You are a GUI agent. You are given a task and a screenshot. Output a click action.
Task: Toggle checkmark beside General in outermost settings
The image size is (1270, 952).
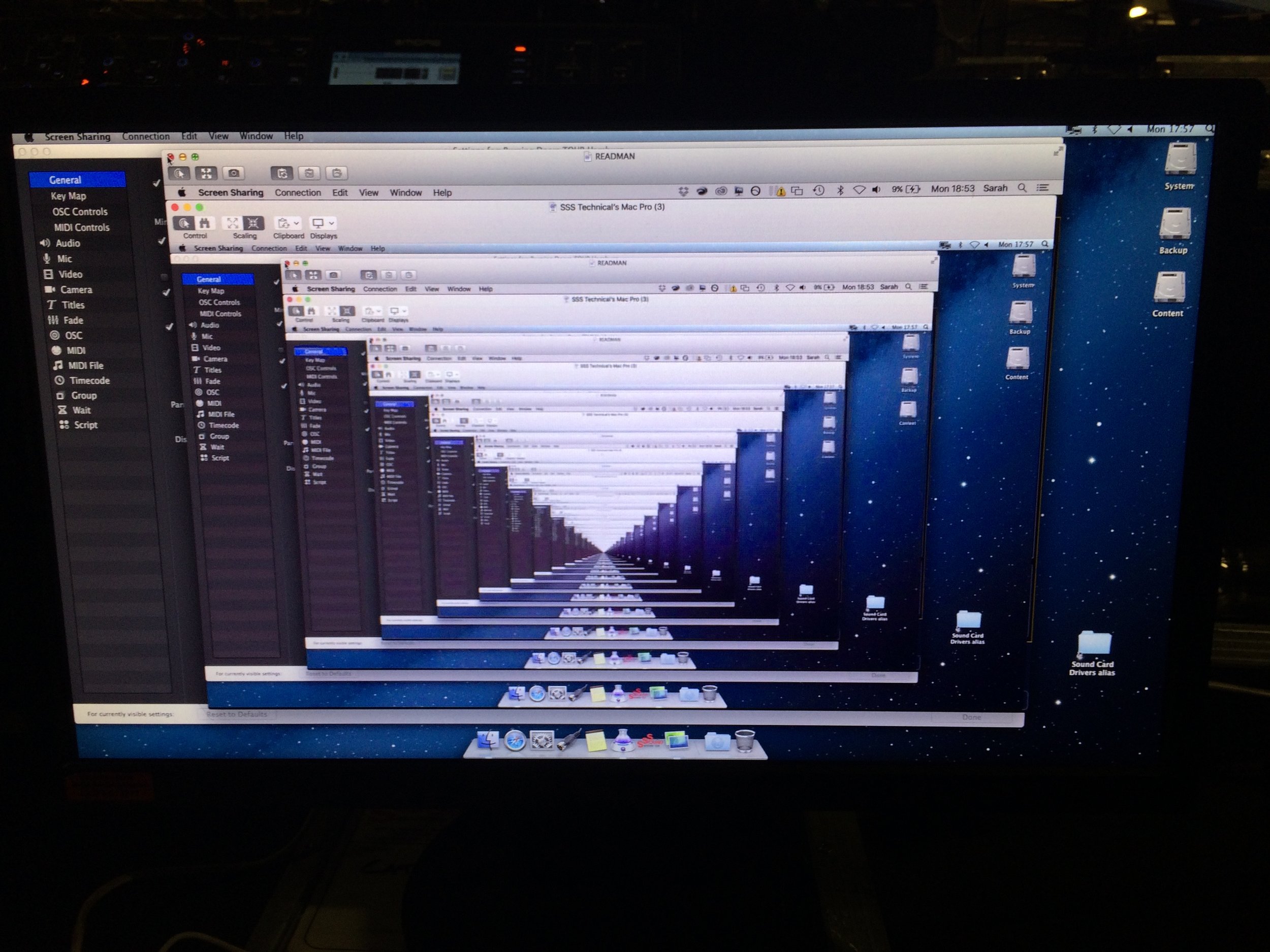coord(156,183)
